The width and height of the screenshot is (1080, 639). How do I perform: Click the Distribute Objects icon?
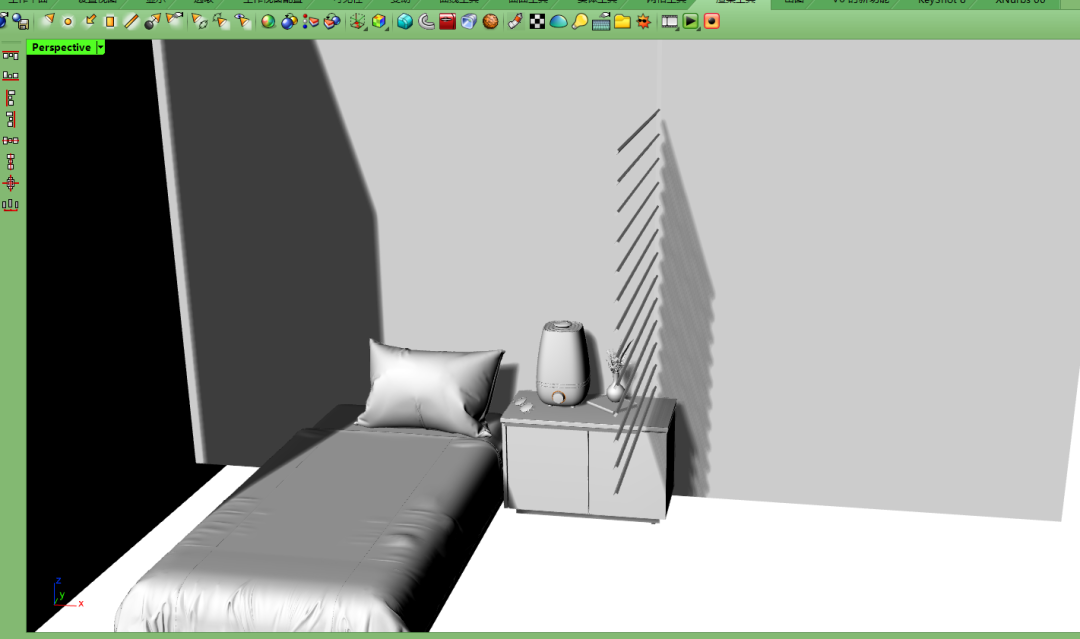(x=11, y=205)
